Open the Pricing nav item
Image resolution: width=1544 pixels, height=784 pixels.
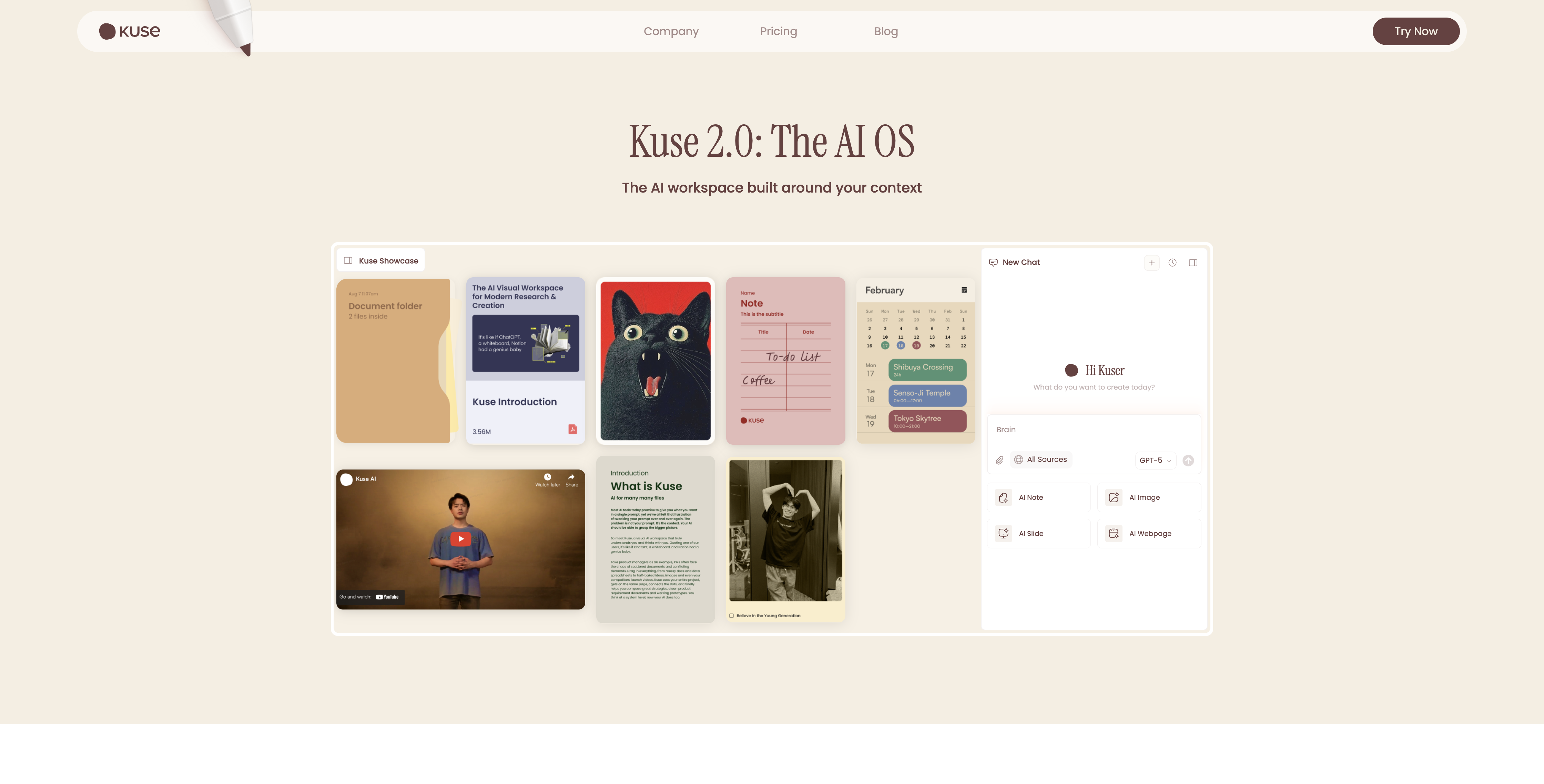click(x=778, y=31)
